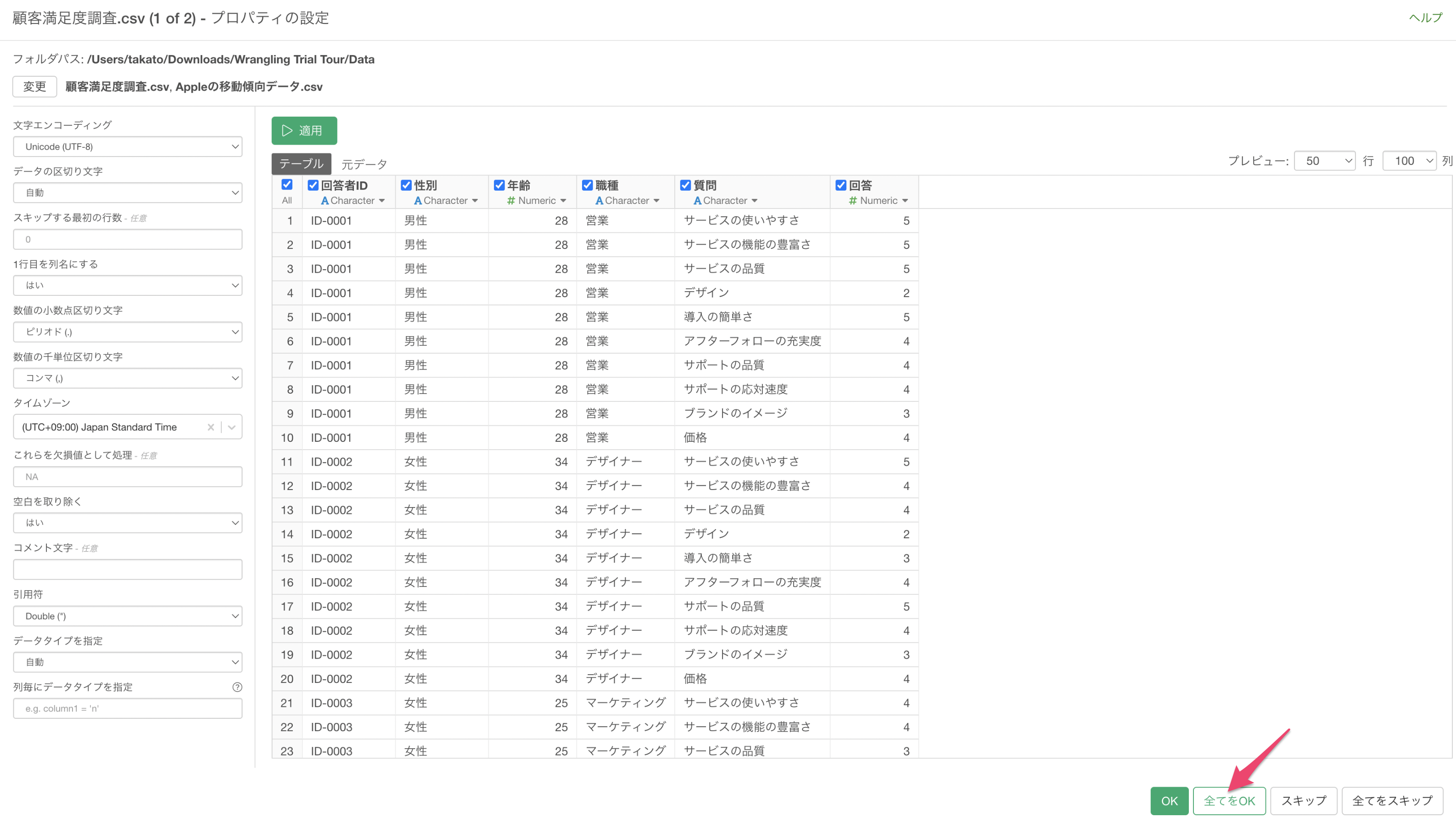Uncheck the 回答 column checkbox
This screenshot has width=1456, height=823.
point(841,185)
